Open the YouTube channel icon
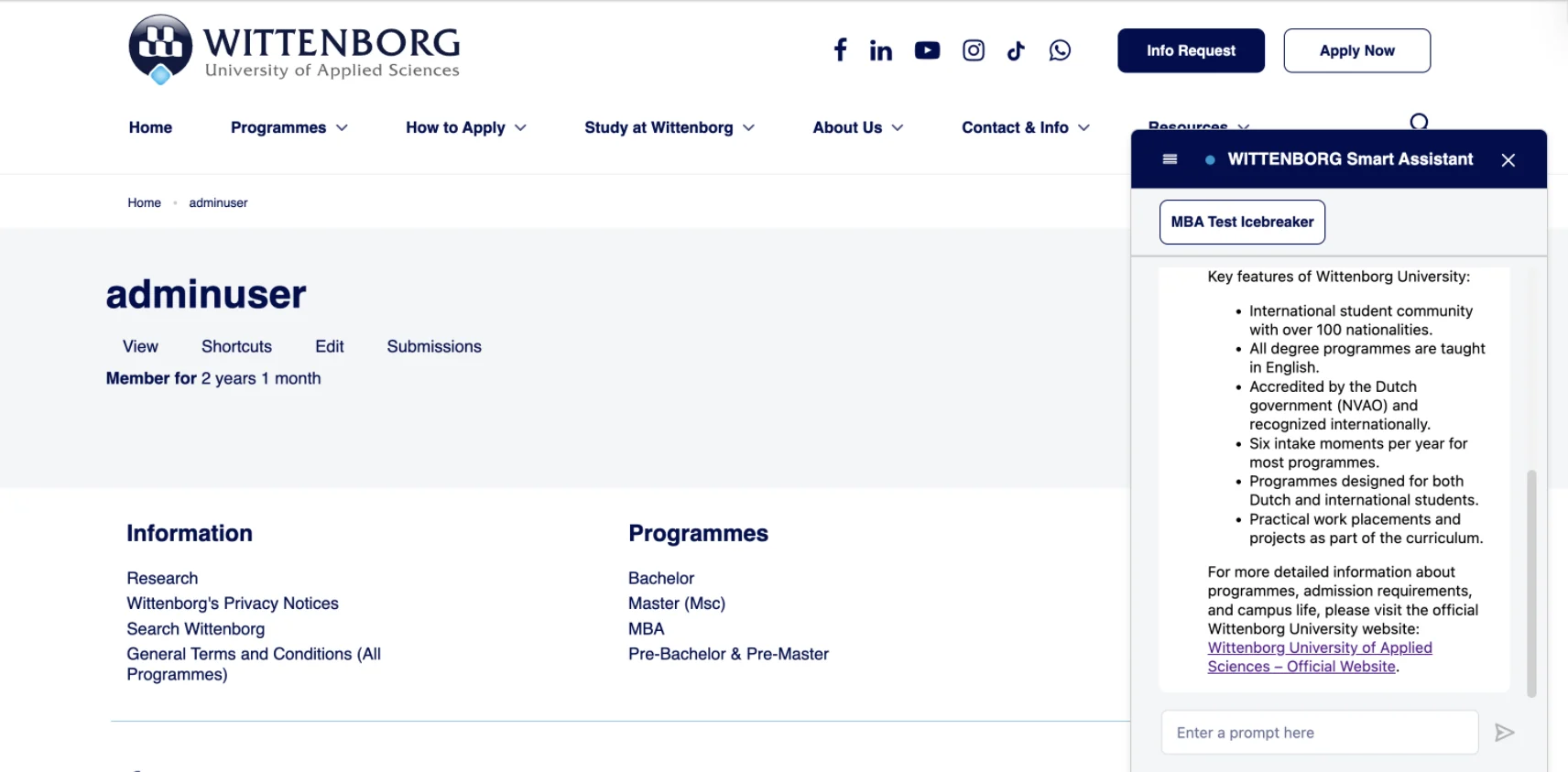This screenshot has width=1568, height=772. pos(927,50)
